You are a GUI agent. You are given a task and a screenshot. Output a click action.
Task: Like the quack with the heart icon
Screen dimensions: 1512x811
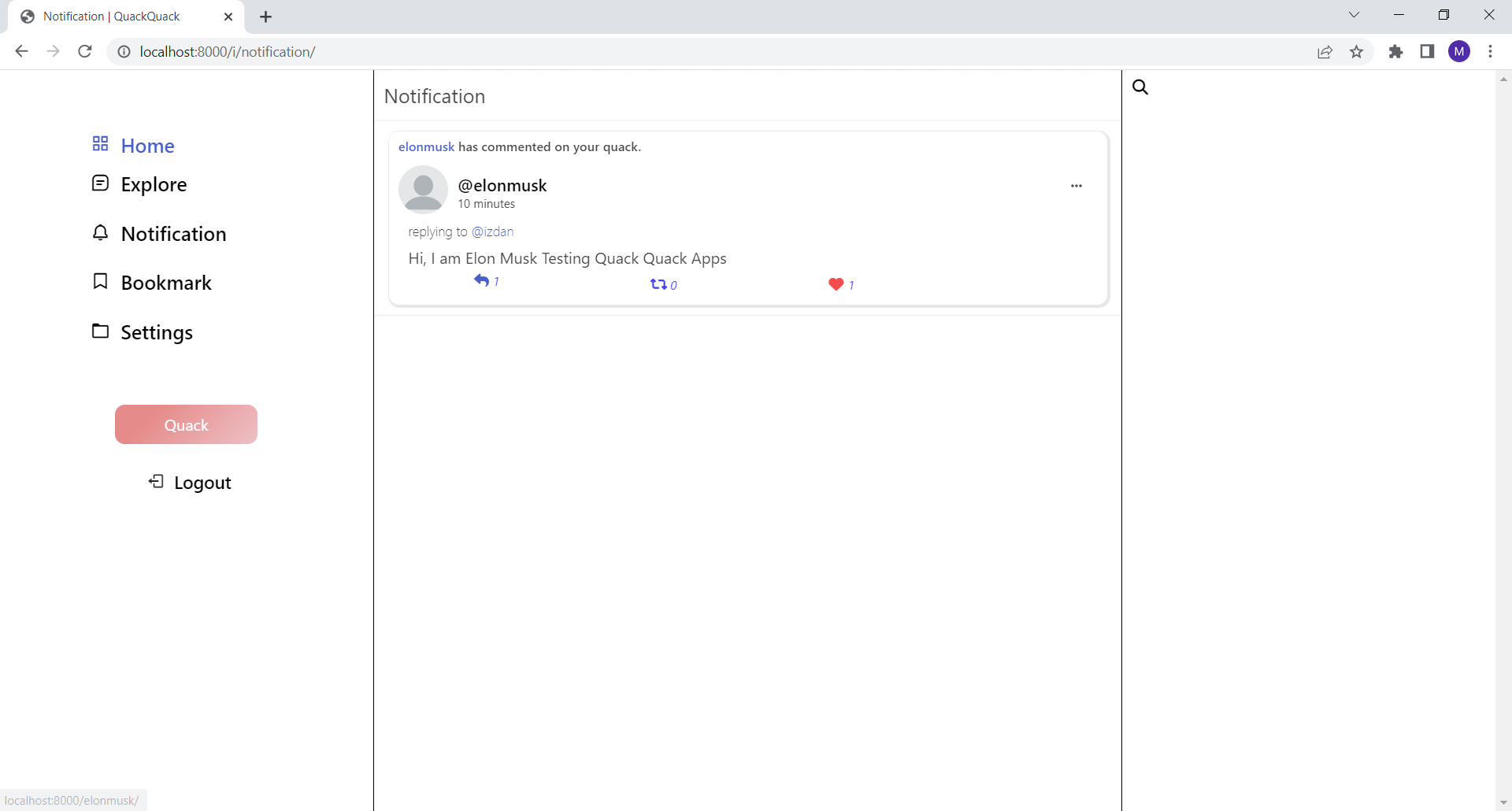pyautogui.click(x=836, y=284)
